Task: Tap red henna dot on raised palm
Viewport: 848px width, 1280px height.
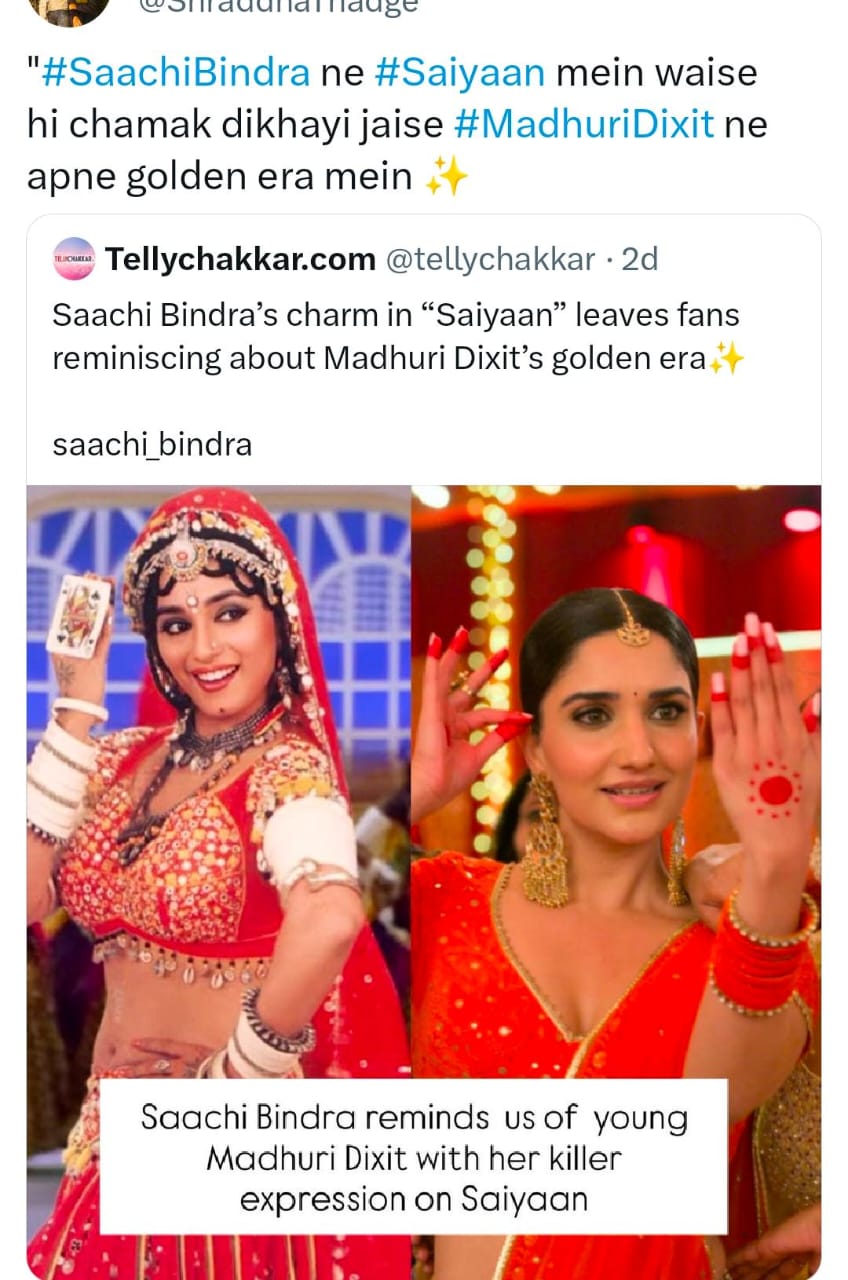Action: click(x=774, y=789)
